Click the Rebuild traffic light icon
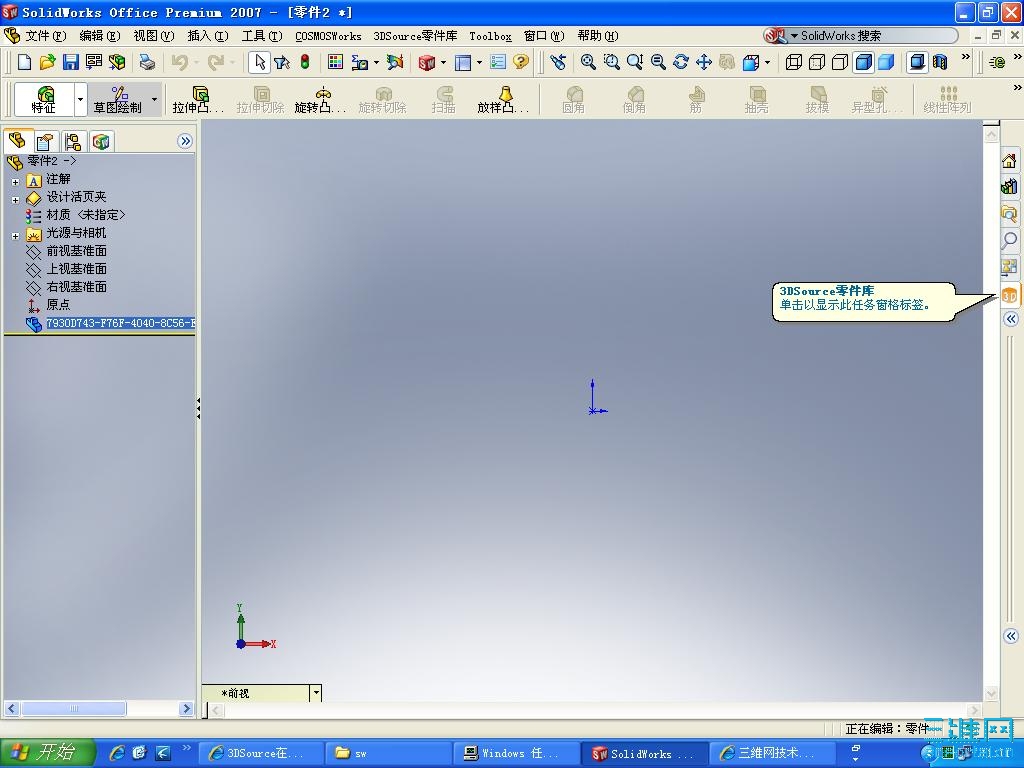 [305, 62]
